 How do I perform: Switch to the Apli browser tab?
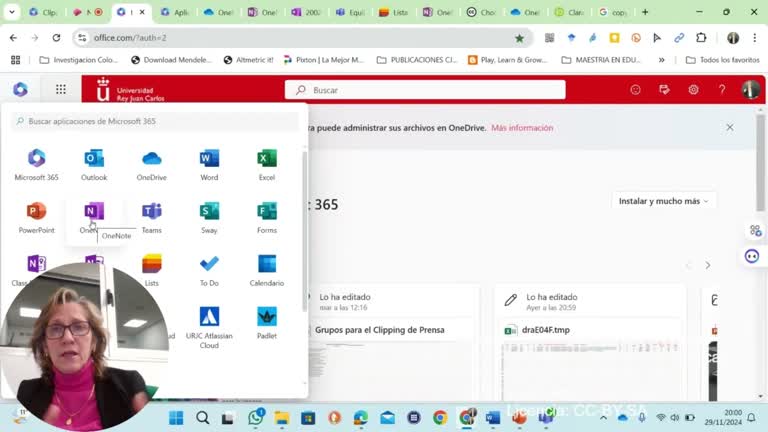175,12
